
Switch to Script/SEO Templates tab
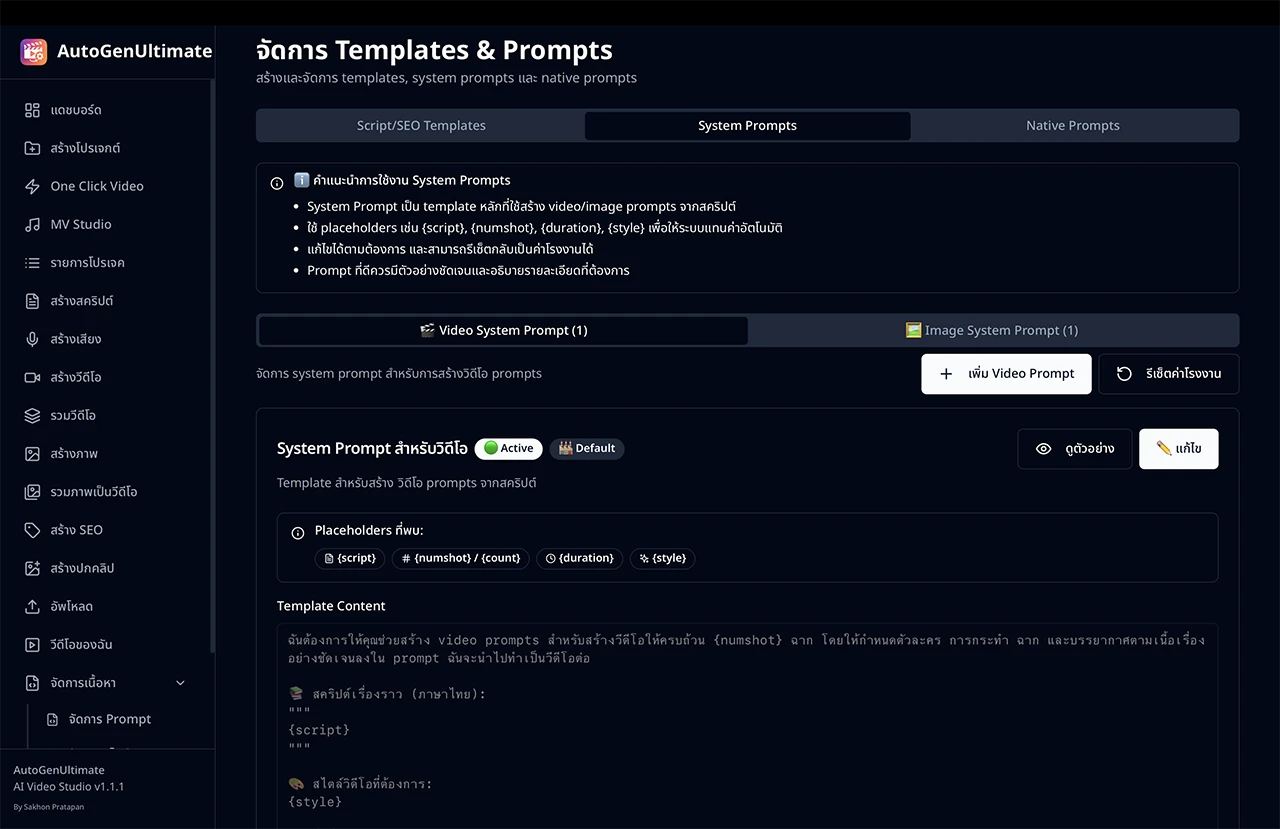click(x=421, y=126)
